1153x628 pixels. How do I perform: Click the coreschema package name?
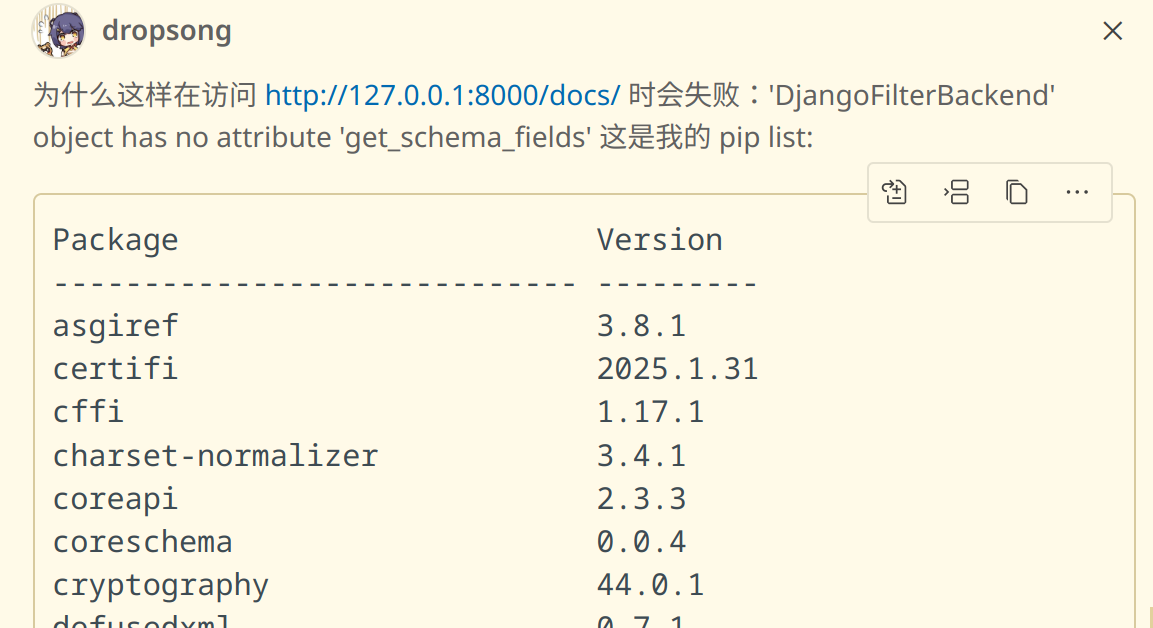[x=142, y=542]
